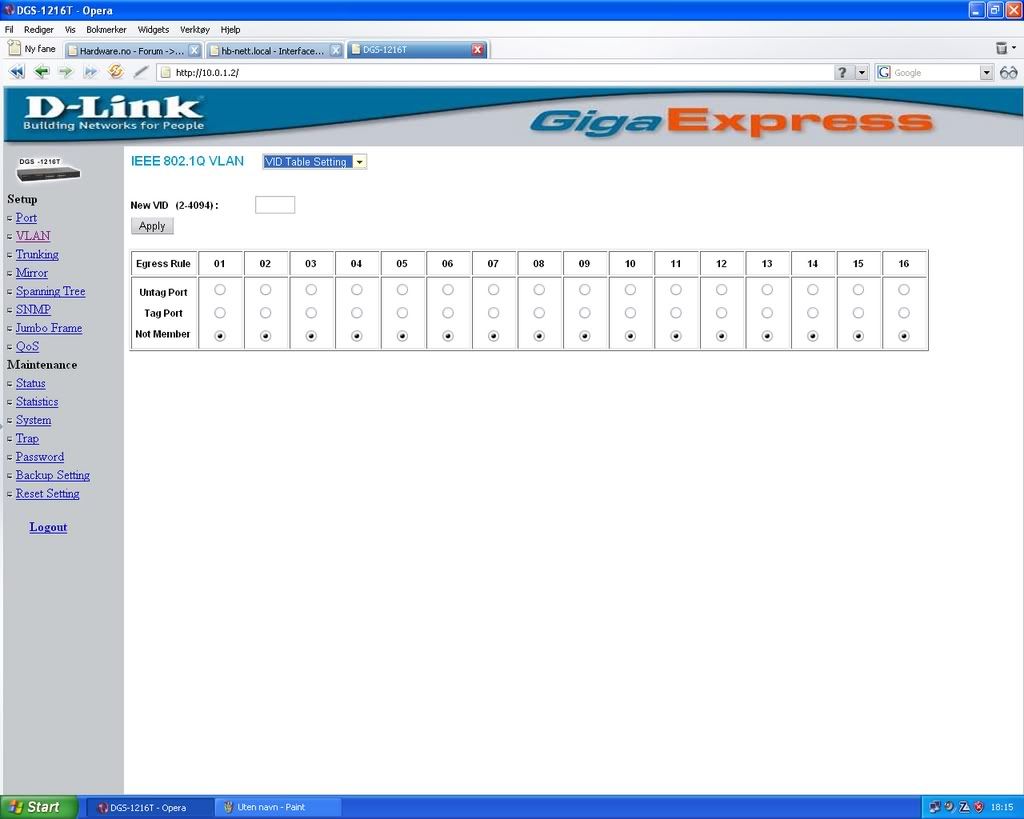1024x819 pixels.
Task: Select Tag Port for port 08
Action: (x=539, y=313)
